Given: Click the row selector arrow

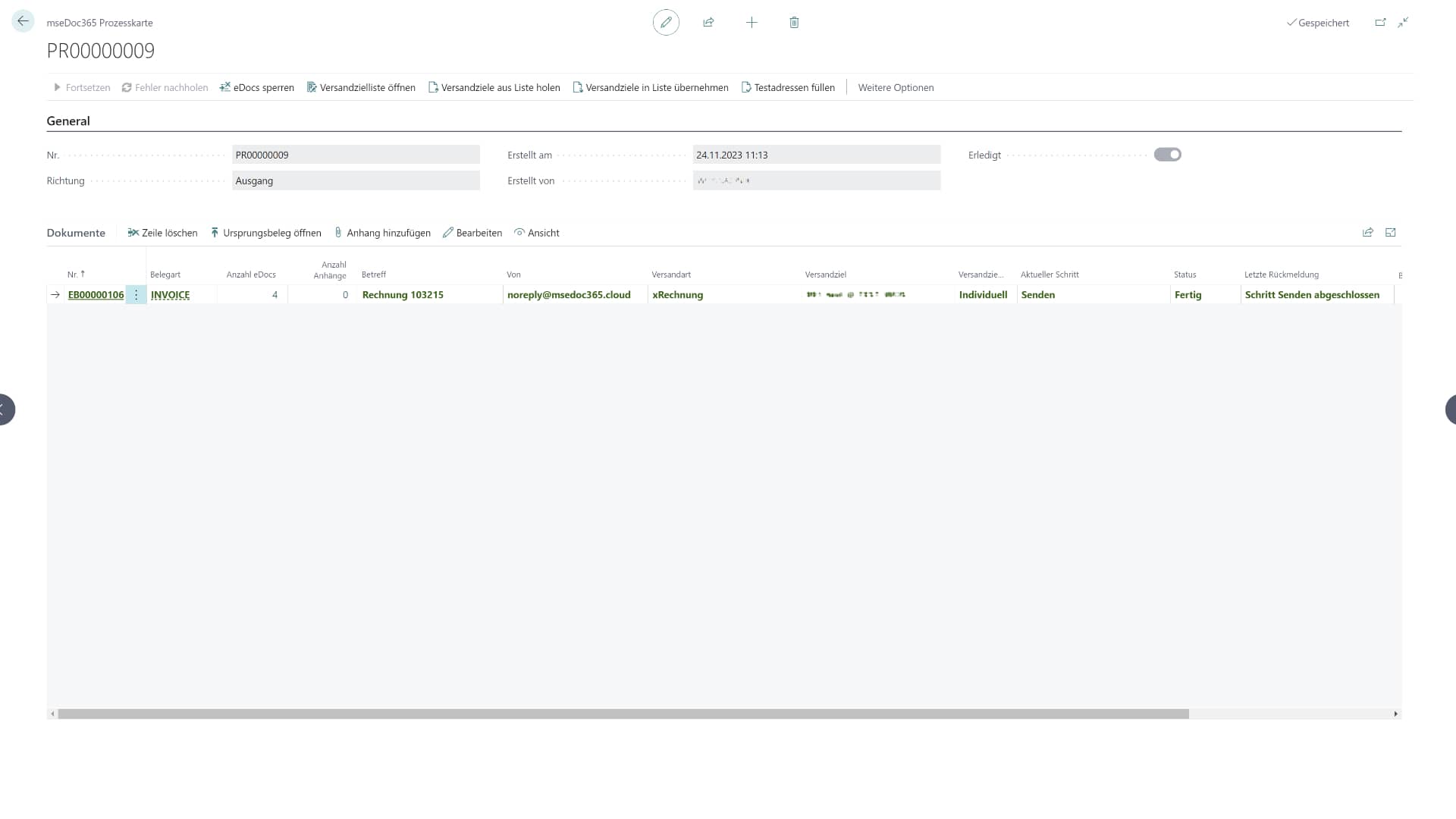Looking at the screenshot, I should click(55, 295).
